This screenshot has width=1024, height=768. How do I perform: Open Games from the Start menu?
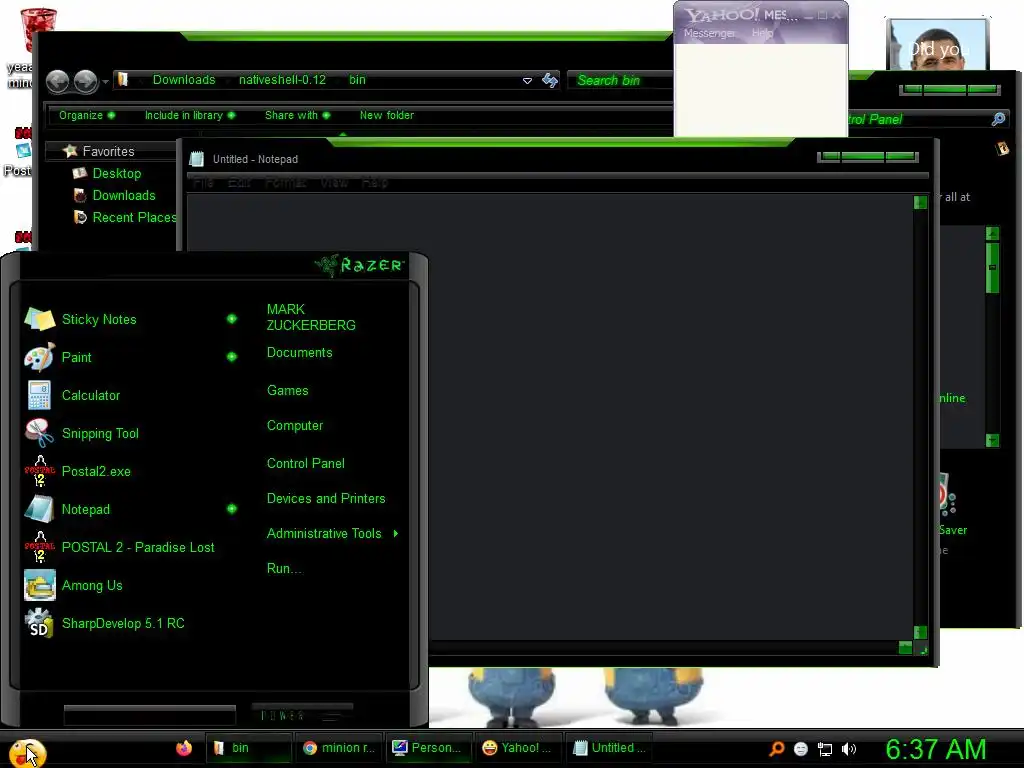click(287, 391)
